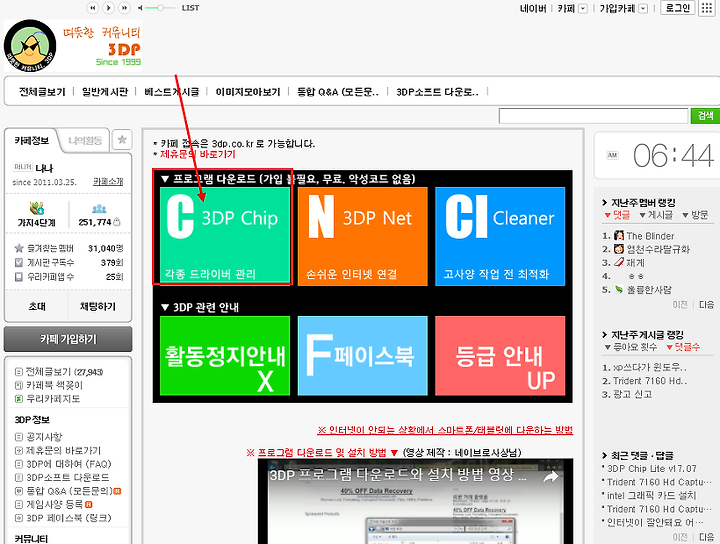Open the 일반게시판 menu item

[105, 92]
